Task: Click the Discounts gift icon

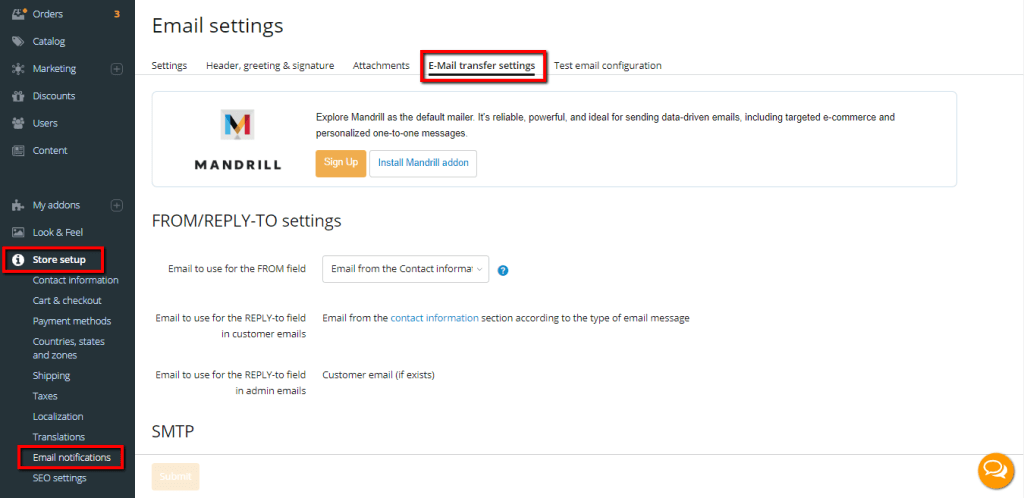Action: click(x=18, y=96)
